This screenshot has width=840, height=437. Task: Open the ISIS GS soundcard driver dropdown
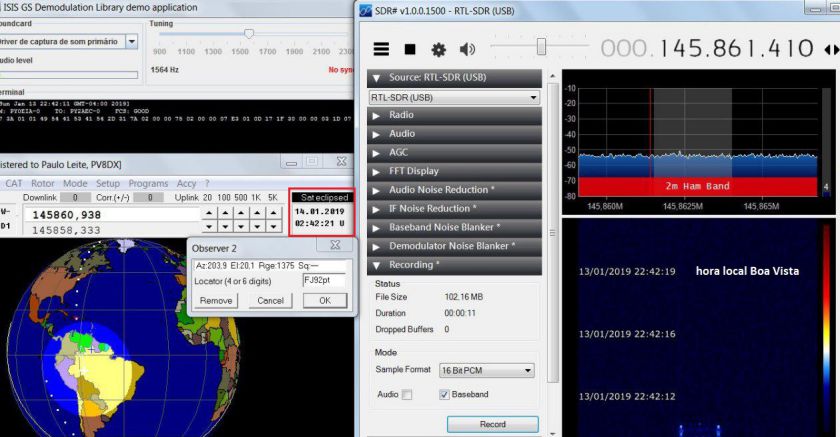click(131, 41)
